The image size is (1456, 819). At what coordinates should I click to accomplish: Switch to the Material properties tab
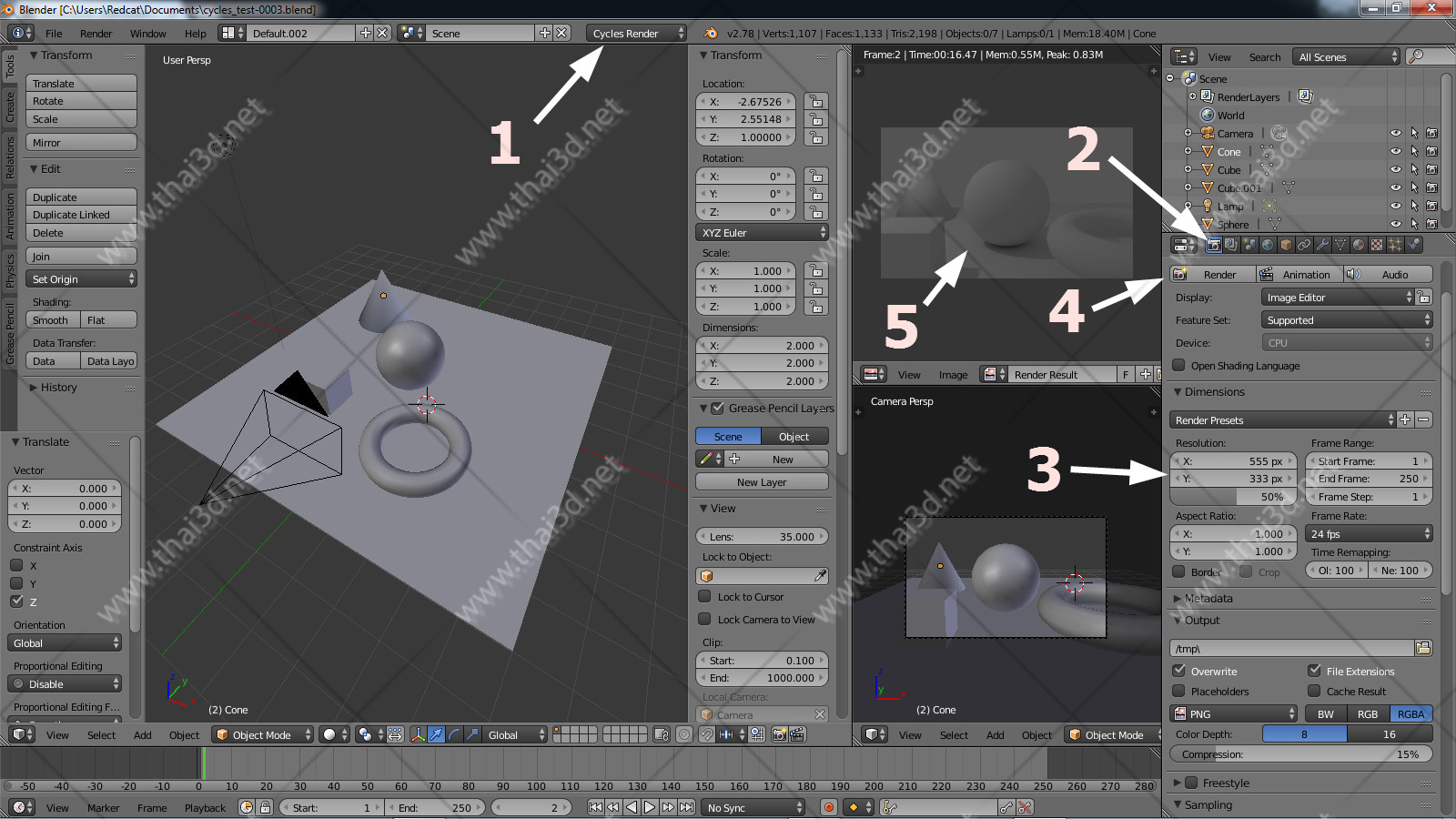pos(1359,245)
